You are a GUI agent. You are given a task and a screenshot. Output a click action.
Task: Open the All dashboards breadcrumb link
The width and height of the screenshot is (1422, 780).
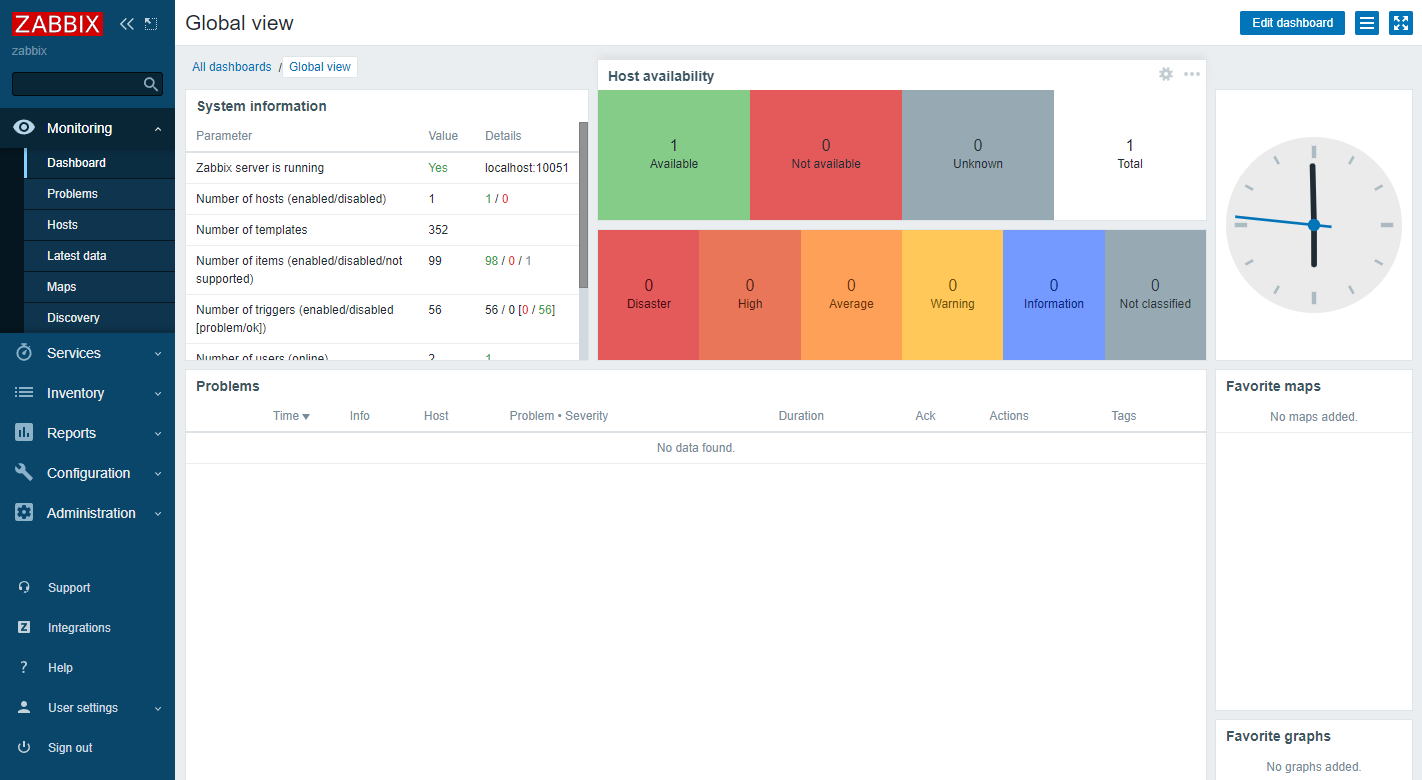(x=231, y=66)
